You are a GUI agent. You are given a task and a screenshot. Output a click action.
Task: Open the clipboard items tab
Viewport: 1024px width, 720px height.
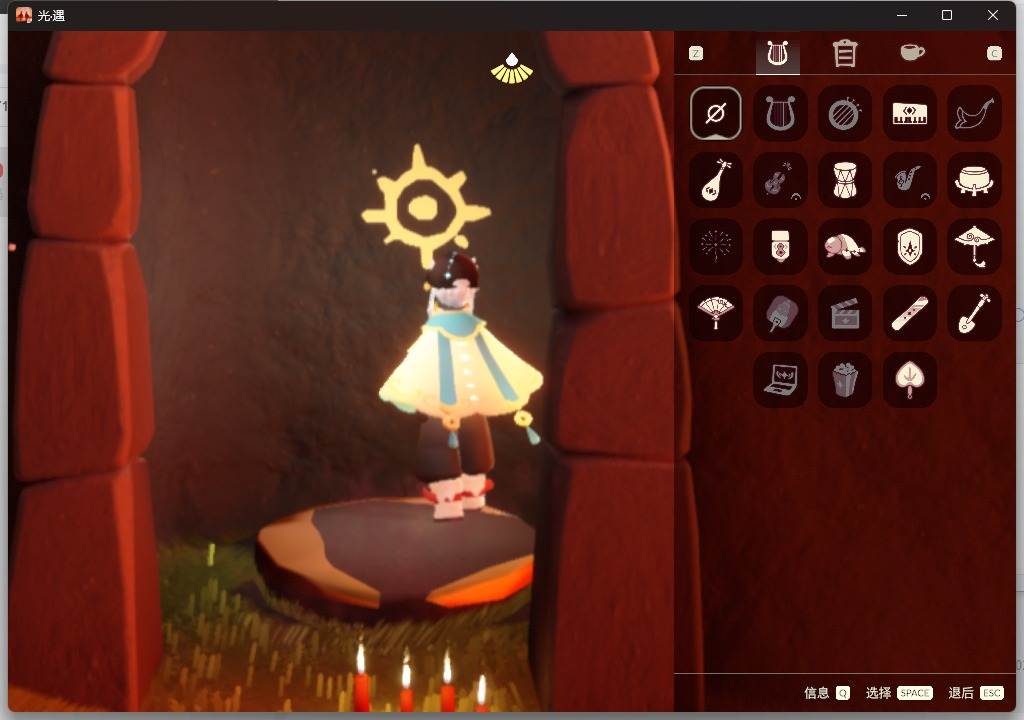click(x=844, y=54)
